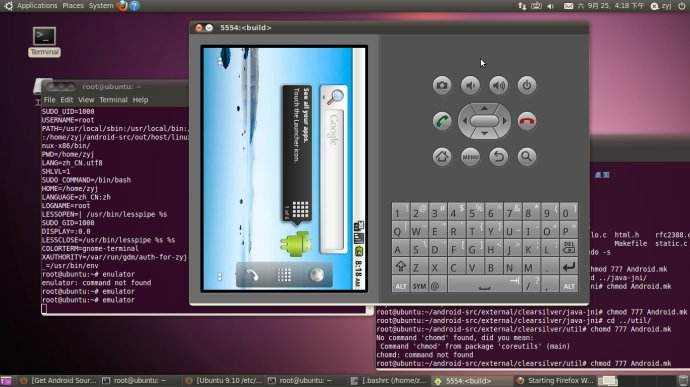This screenshot has height=387, width=690.
Task: Click the Enter key on emulator keyboard
Action: click(569, 267)
